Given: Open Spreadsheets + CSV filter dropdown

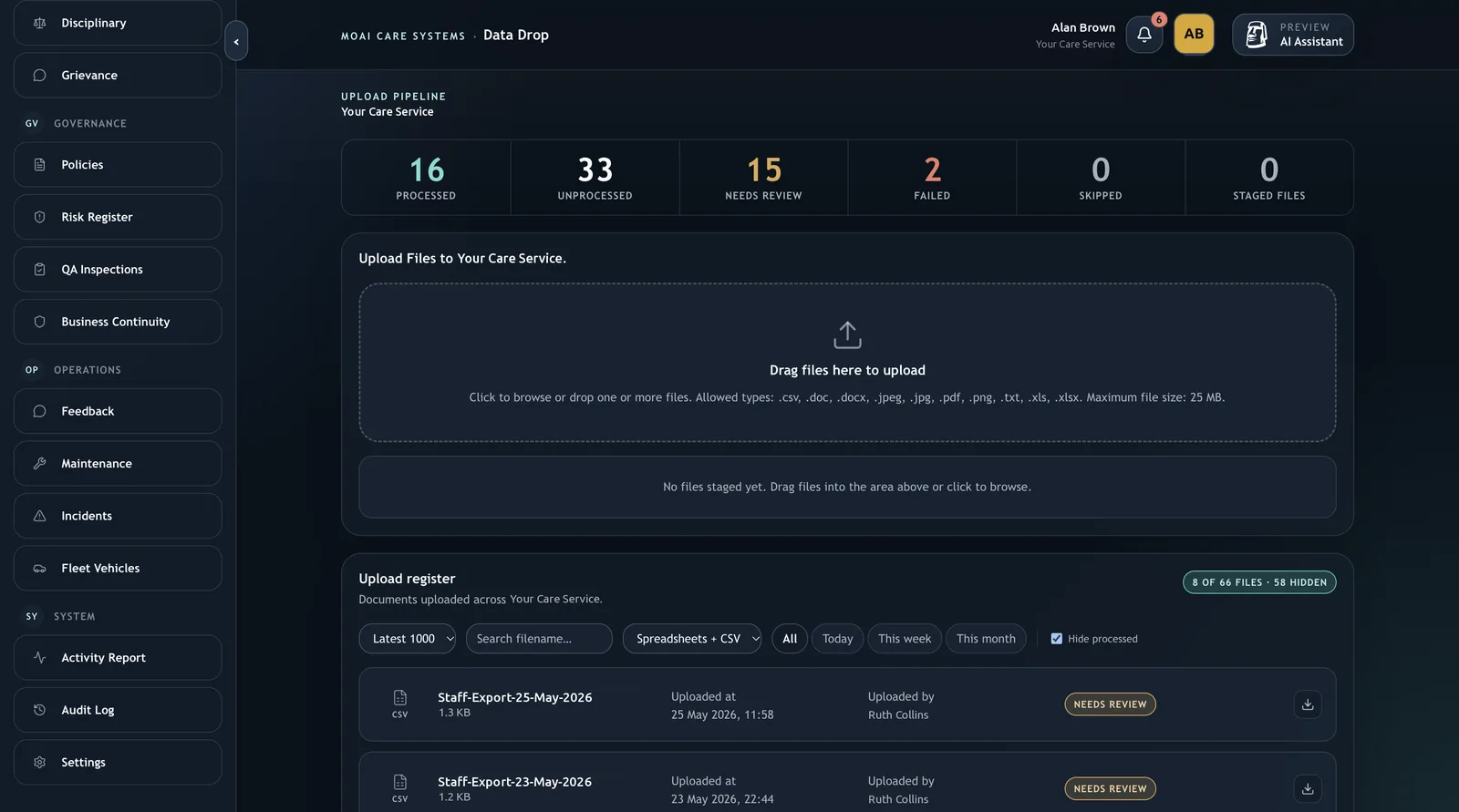Looking at the screenshot, I should point(692,639).
